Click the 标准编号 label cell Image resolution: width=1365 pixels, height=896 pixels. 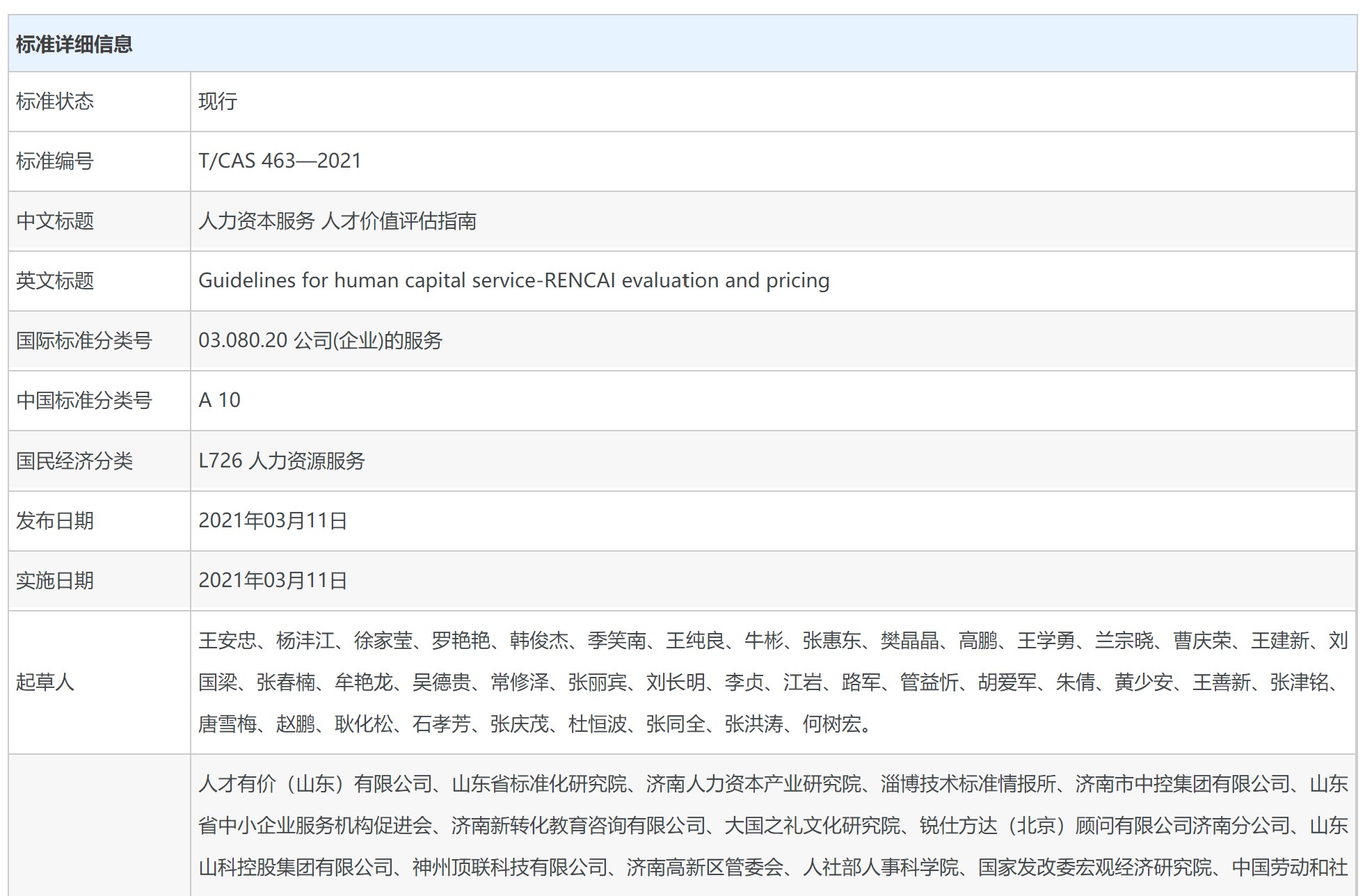tap(54, 161)
